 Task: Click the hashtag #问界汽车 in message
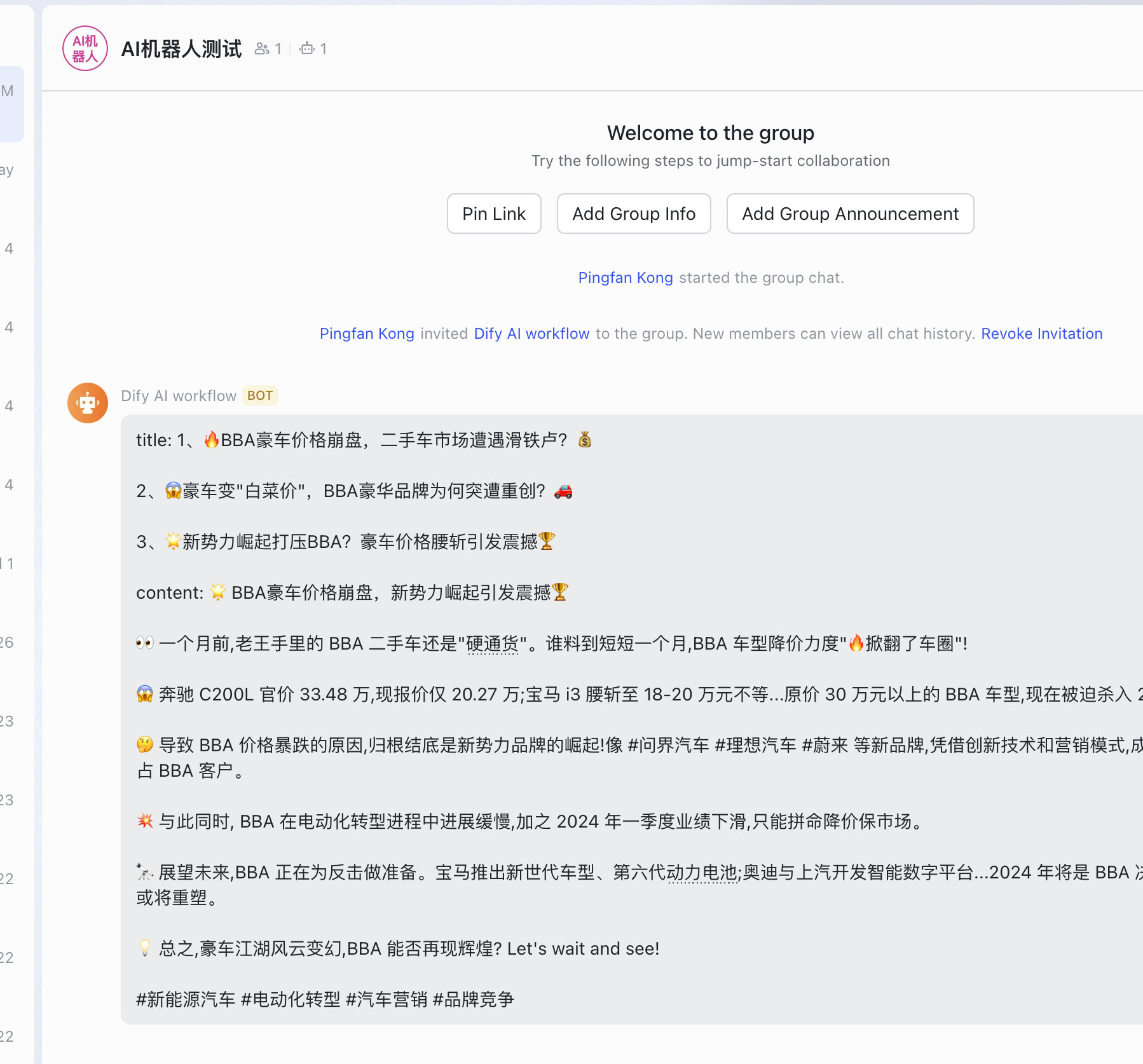669,745
